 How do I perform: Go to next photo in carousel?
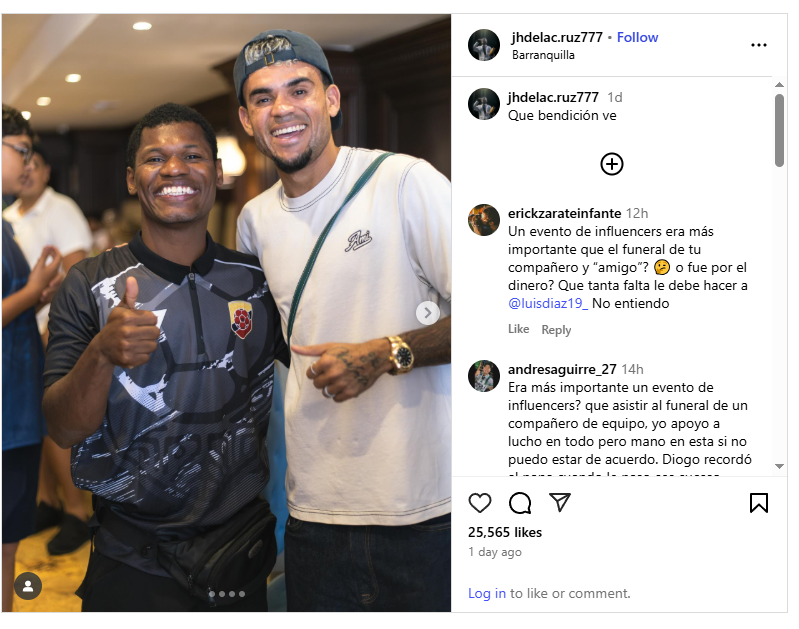(428, 313)
